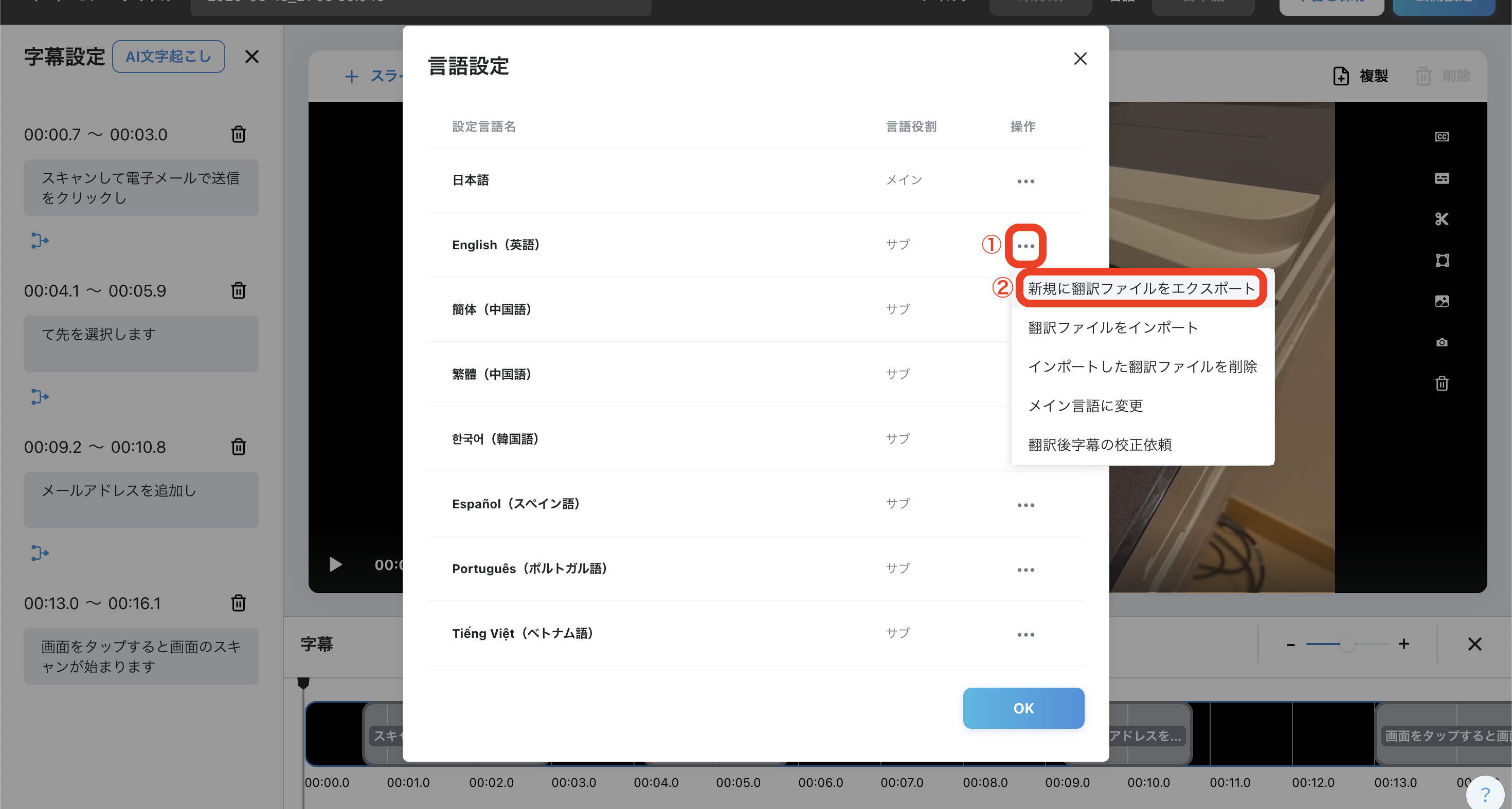Click the timeline zoom slider handle

click(x=1347, y=644)
